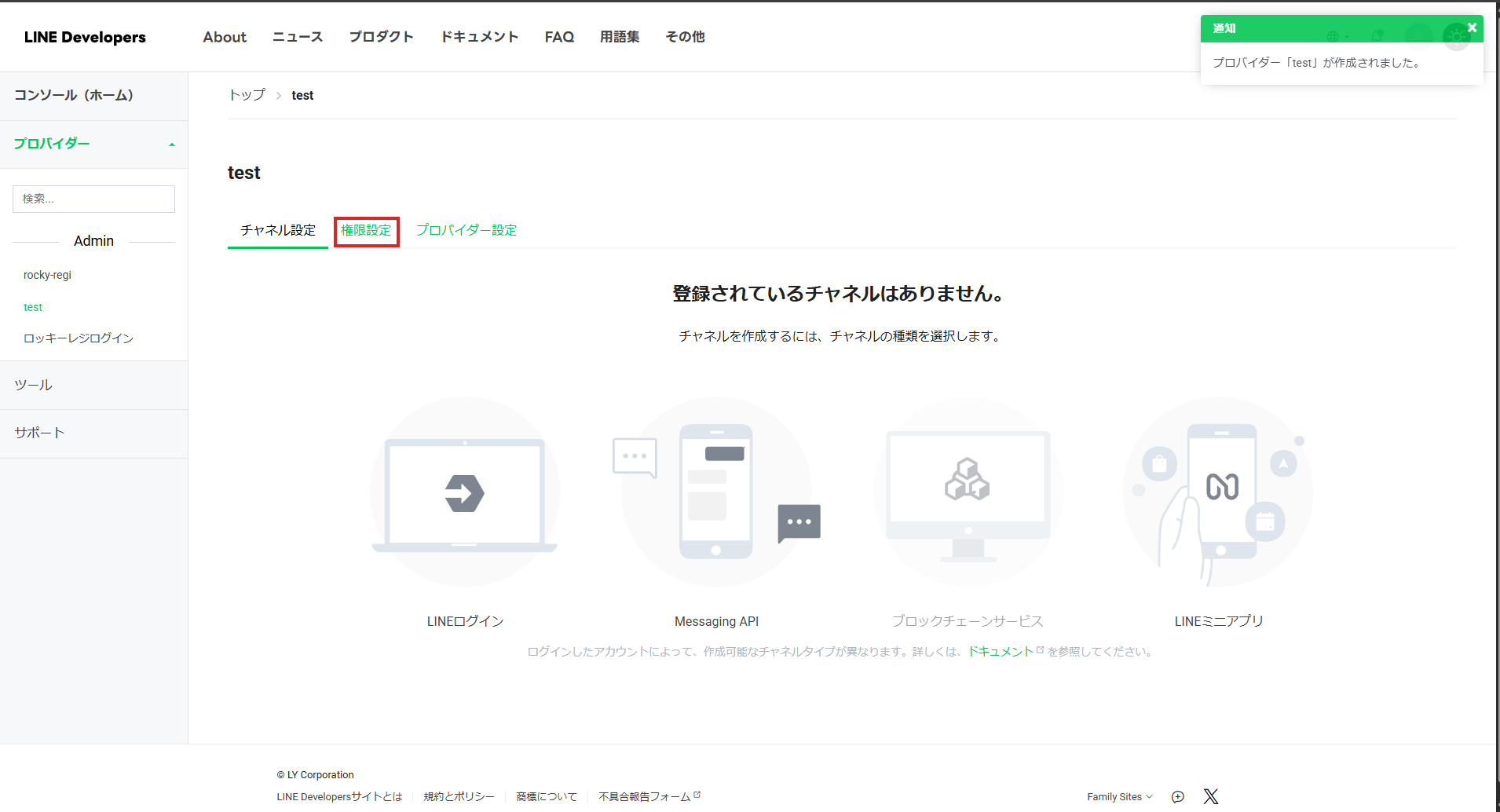Viewport: 1500px width, 812px height.
Task: Collapse the プロバイダー sidebar section
Action: [93, 144]
